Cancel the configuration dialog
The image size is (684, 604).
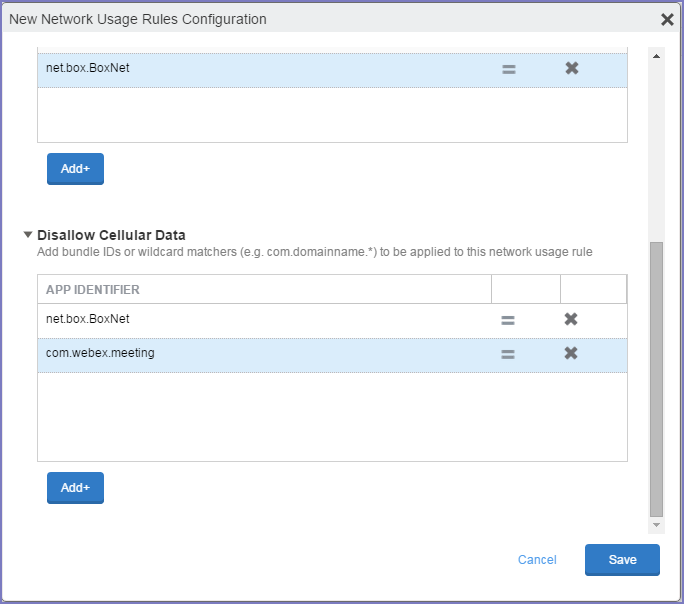(x=537, y=560)
